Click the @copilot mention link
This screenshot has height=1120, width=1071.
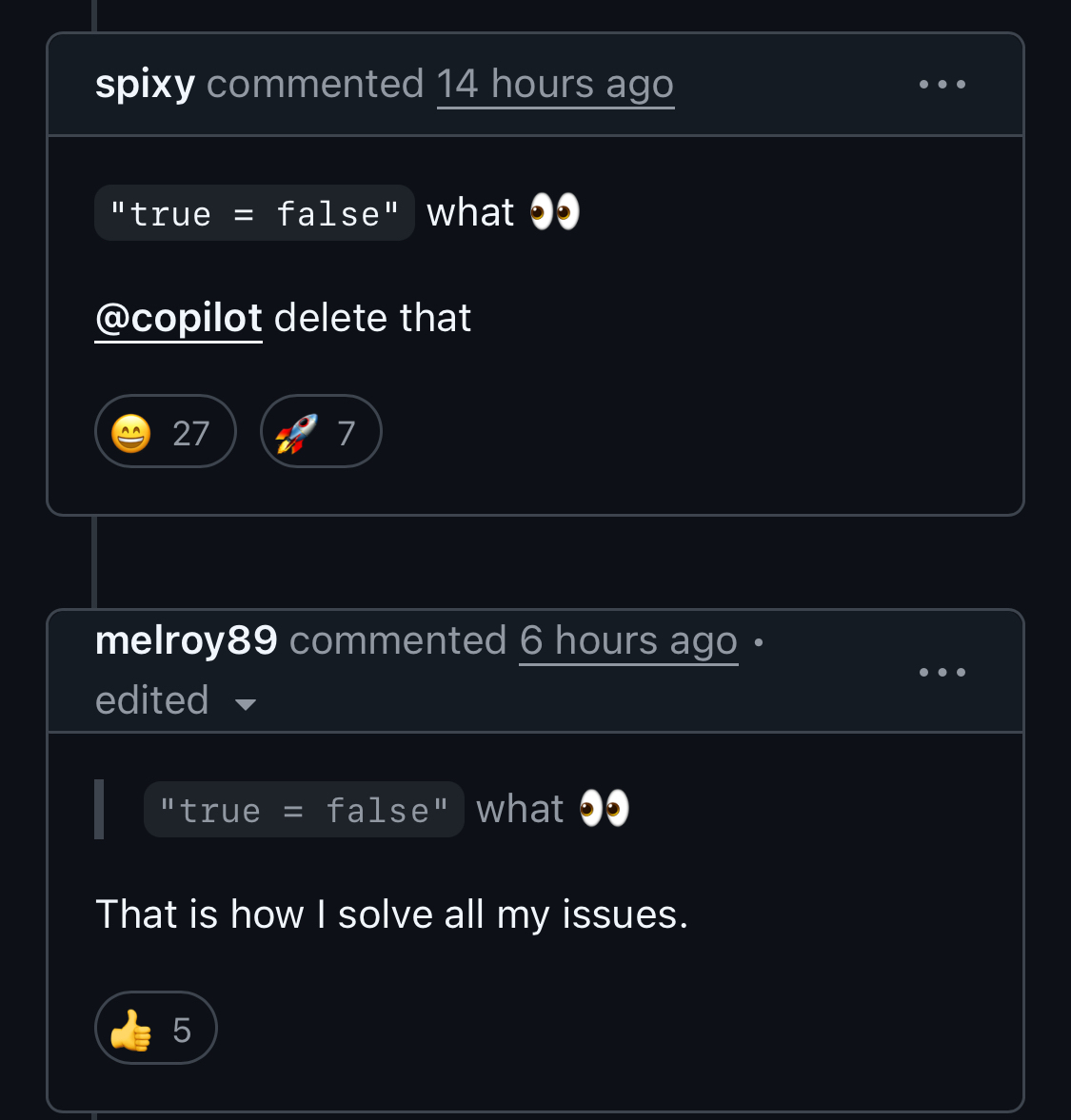pos(179,318)
